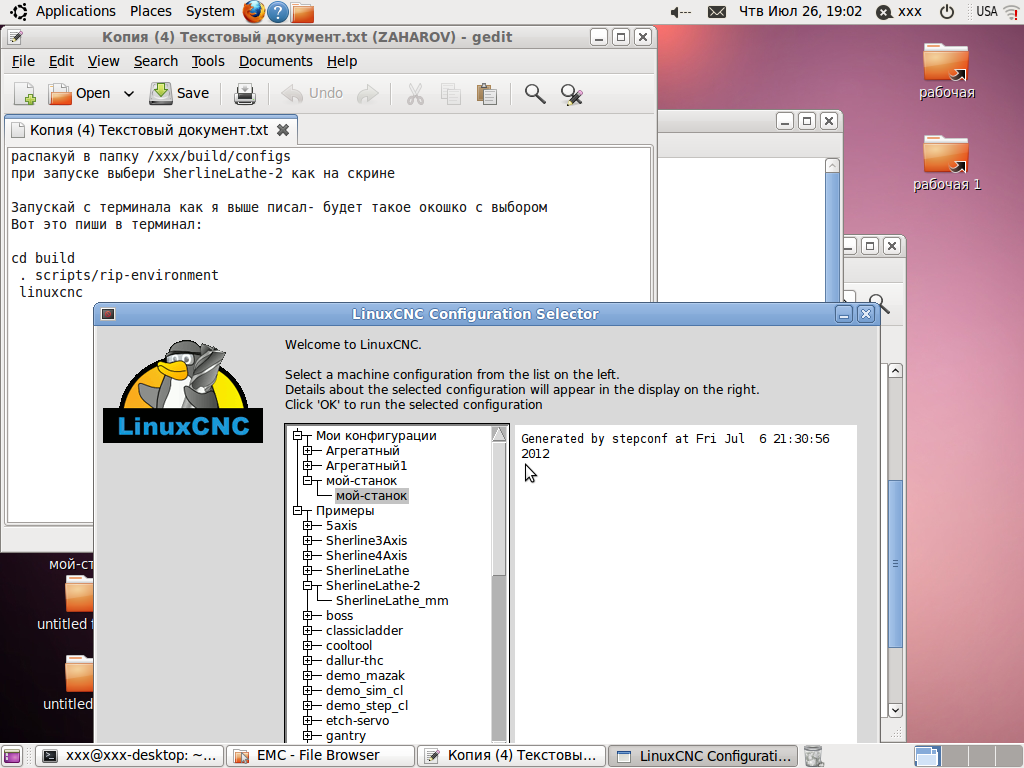Cut selection with the scissors icon
1024x768 pixels.
(x=415, y=94)
